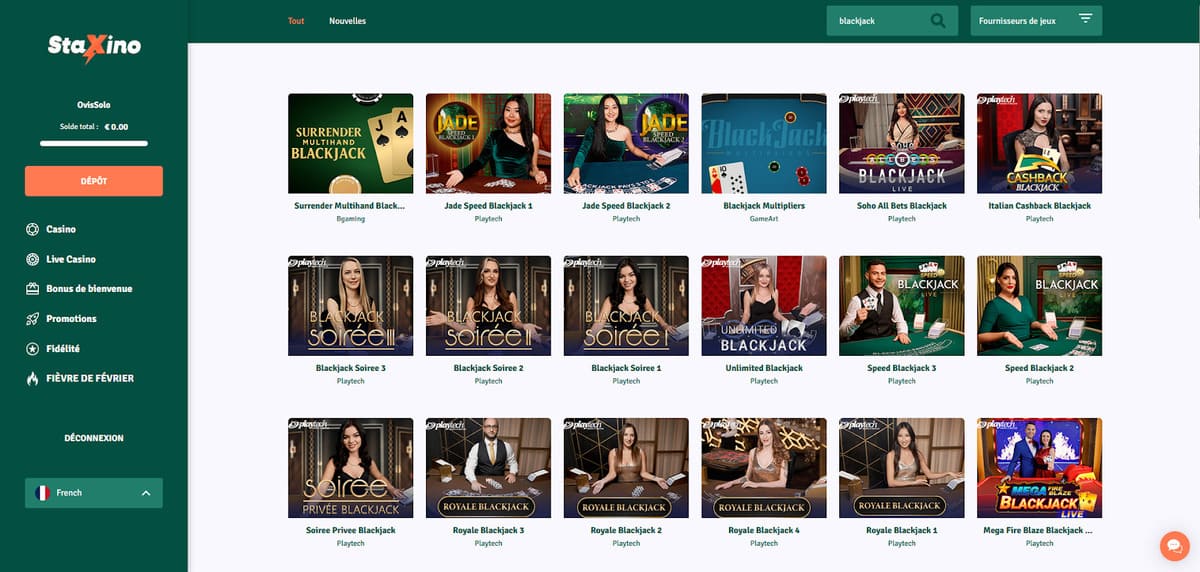Click the Fièvre de Février flame icon
The width and height of the screenshot is (1200, 572).
[33, 378]
